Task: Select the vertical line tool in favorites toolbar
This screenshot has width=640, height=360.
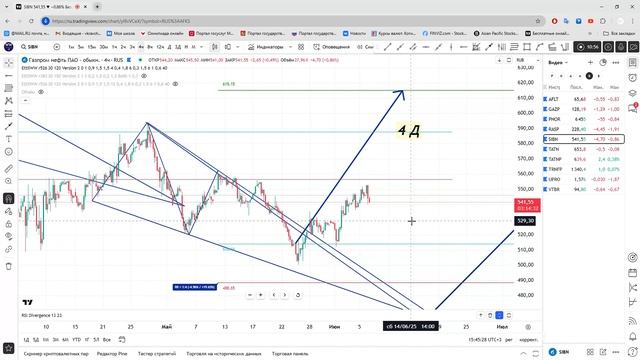Action: (x=451, y=47)
